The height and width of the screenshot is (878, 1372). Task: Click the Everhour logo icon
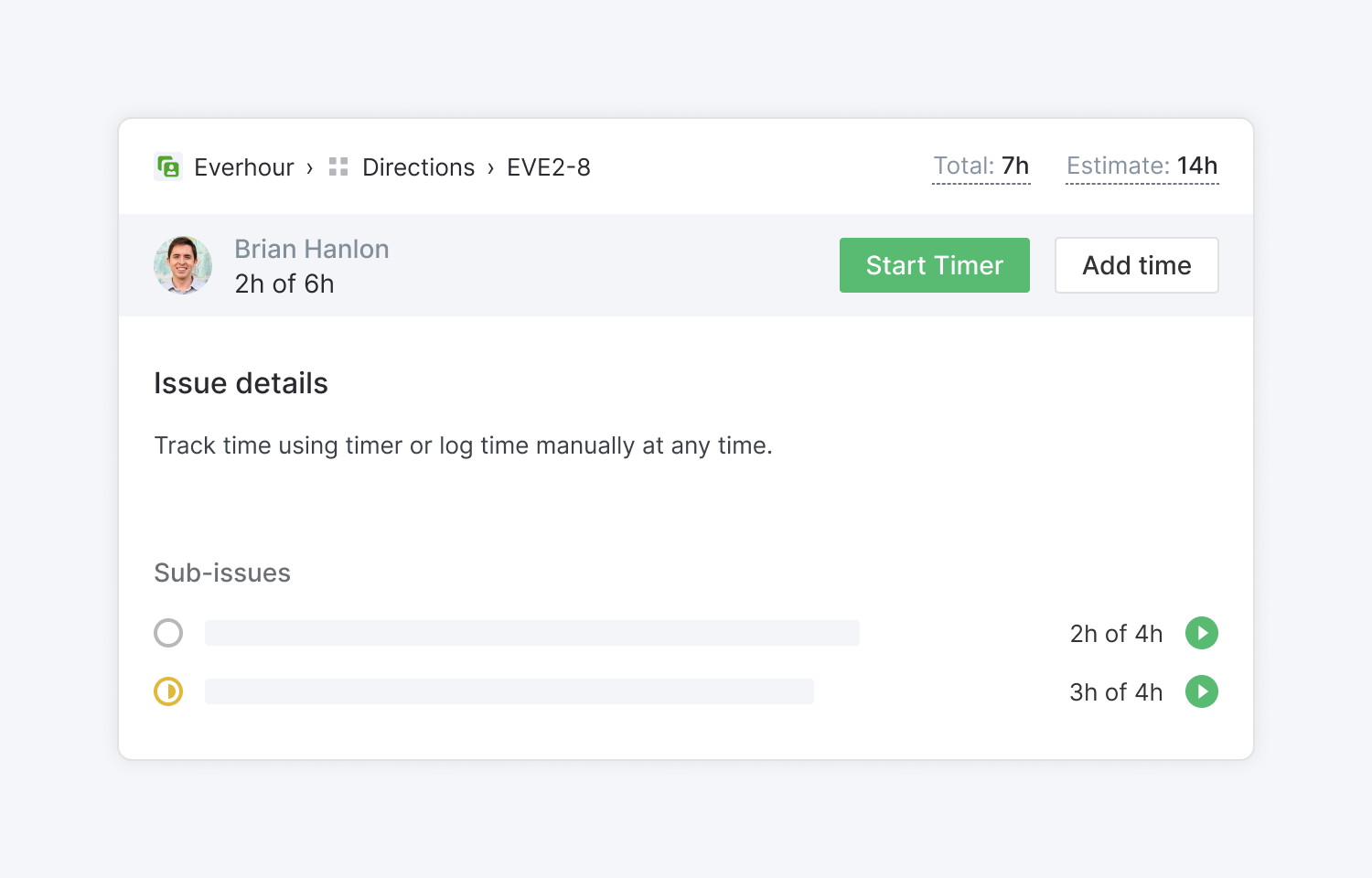(168, 166)
